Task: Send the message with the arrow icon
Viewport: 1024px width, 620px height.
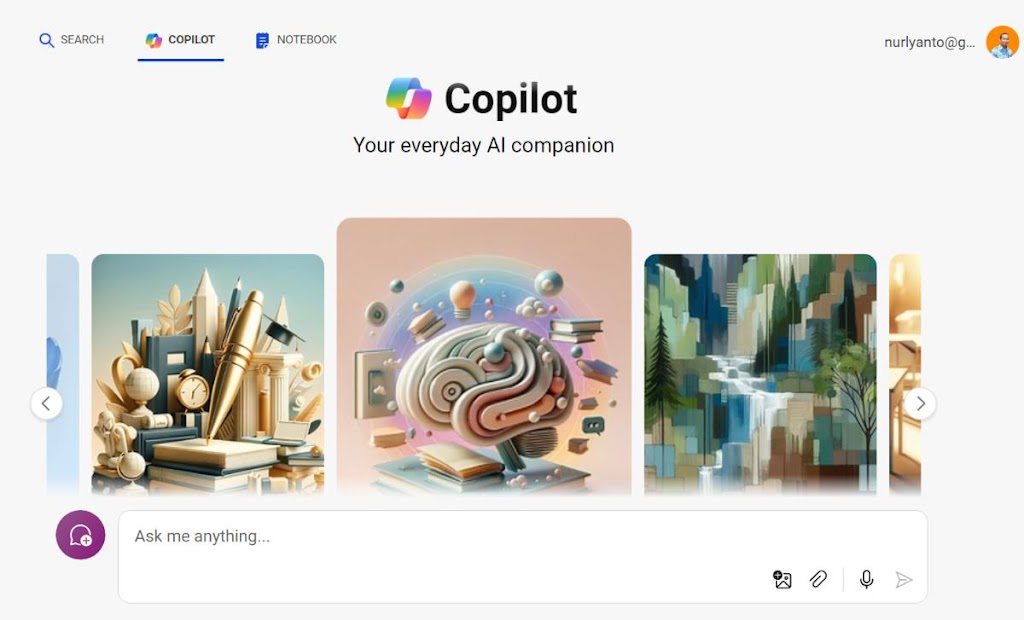Action: click(904, 579)
